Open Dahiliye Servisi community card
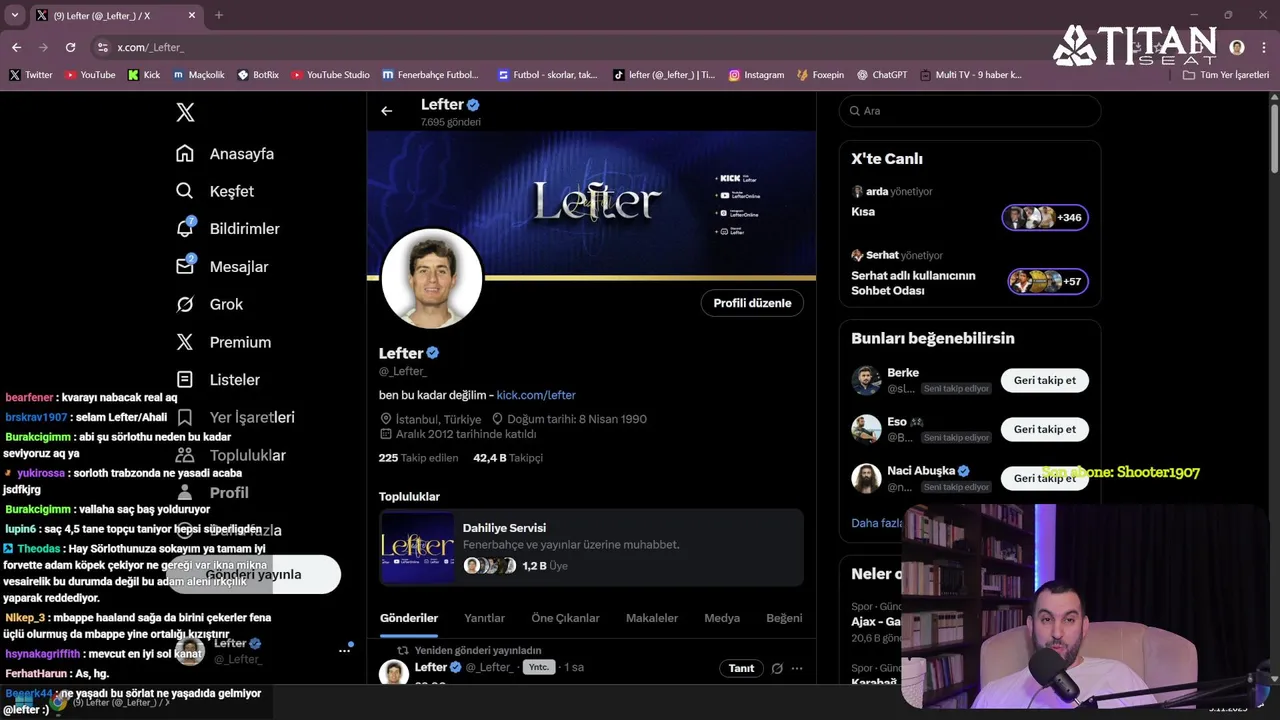The width and height of the screenshot is (1280, 720). (591, 547)
